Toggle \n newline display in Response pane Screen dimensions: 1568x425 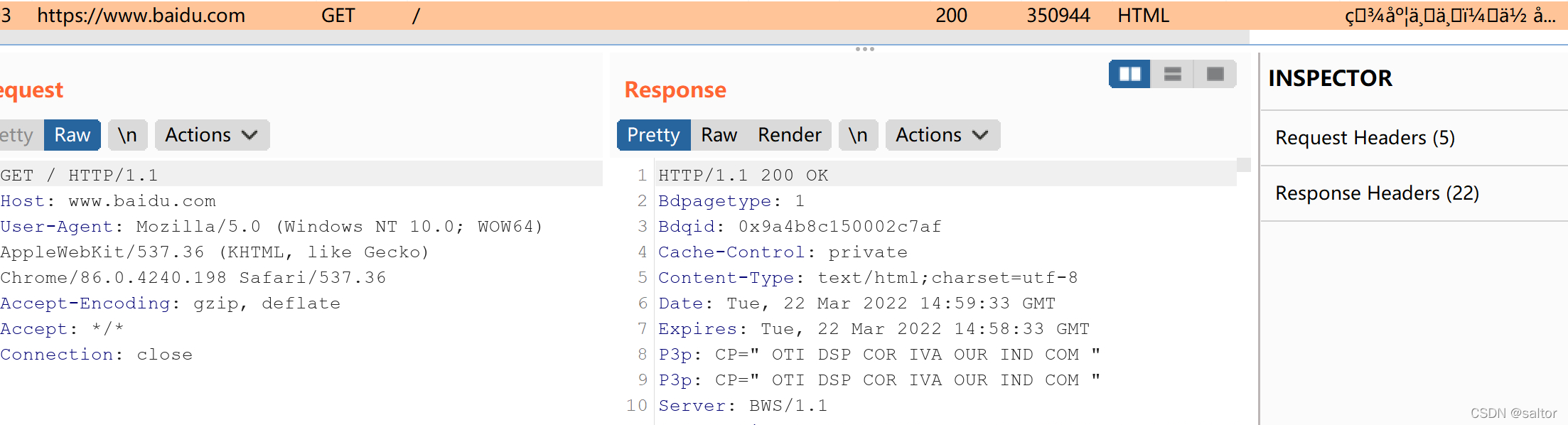pos(859,135)
